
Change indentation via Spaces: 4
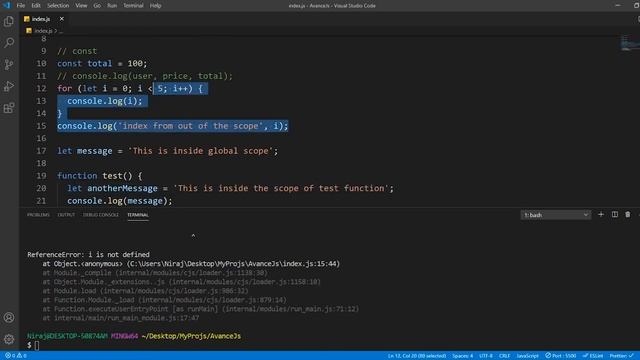tap(462, 356)
